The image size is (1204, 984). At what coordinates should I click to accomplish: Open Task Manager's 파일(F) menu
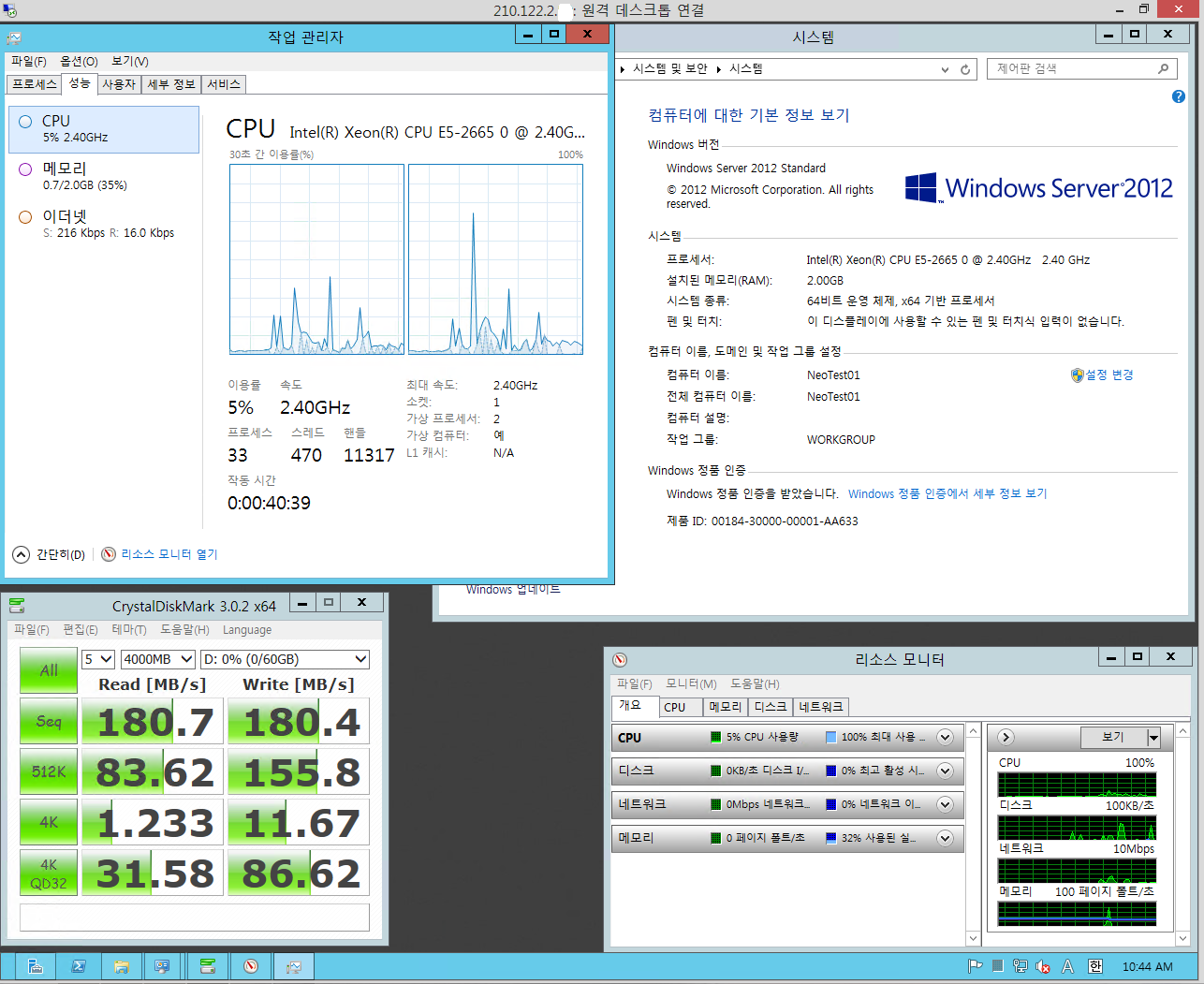tap(29, 62)
